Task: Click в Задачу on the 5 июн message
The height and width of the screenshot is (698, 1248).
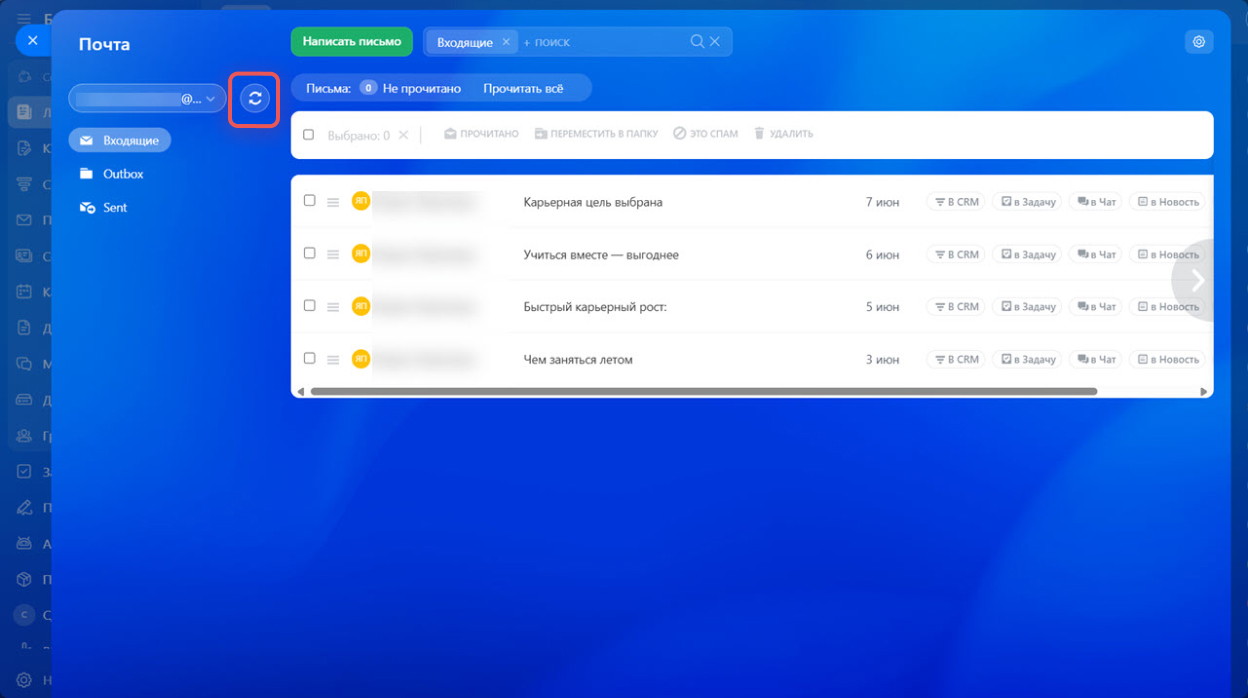Action: coord(1027,307)
